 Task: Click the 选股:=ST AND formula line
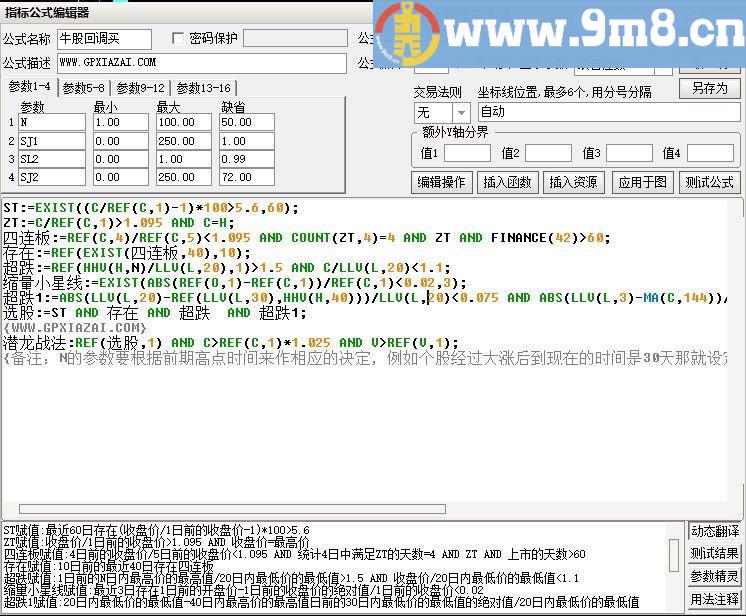155,313
